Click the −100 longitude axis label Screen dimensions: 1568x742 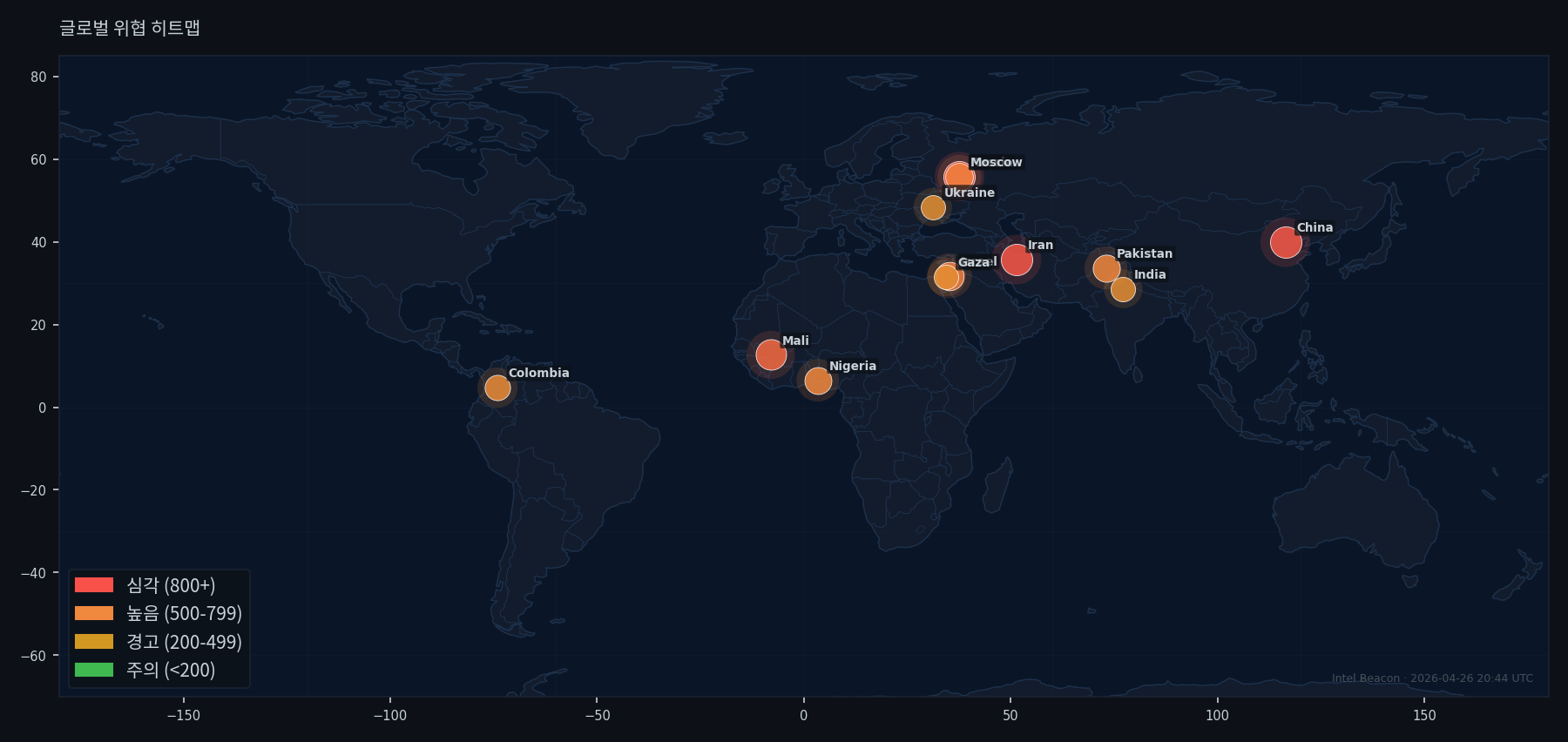pos(389,715)
